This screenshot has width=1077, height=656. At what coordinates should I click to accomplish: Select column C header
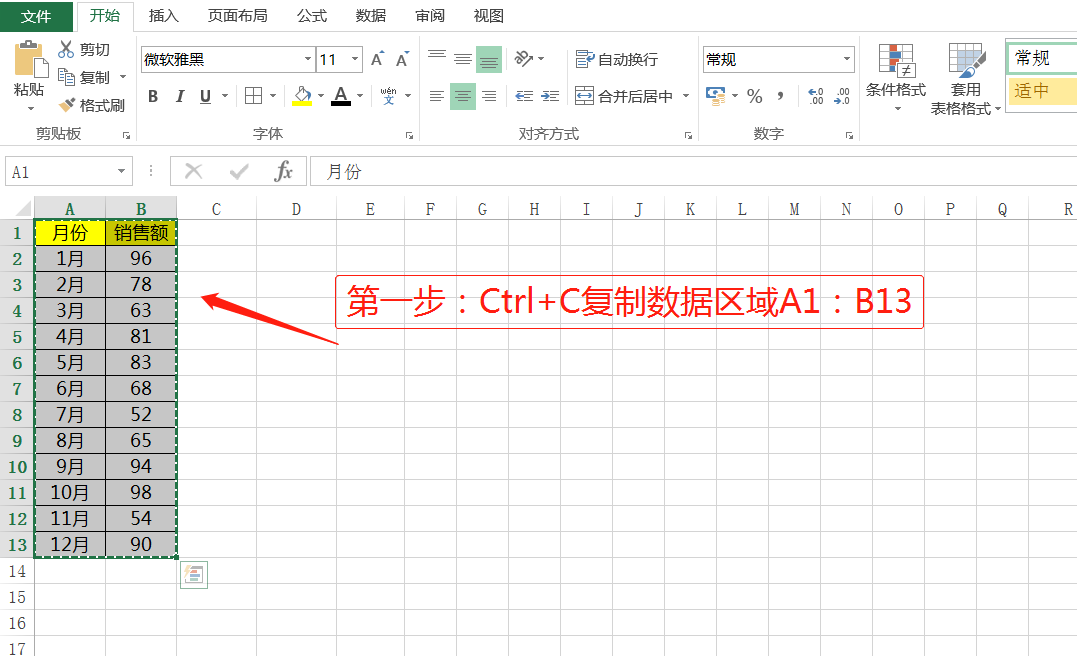click(216, 209)
